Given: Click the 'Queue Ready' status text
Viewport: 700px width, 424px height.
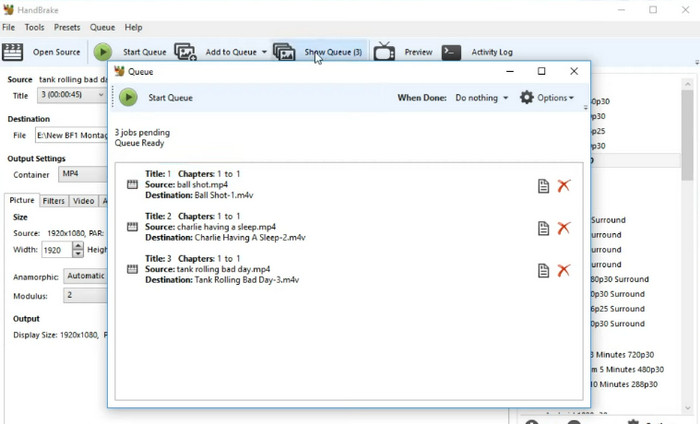Looking at the screenshot, I should [x=139, y=143].
